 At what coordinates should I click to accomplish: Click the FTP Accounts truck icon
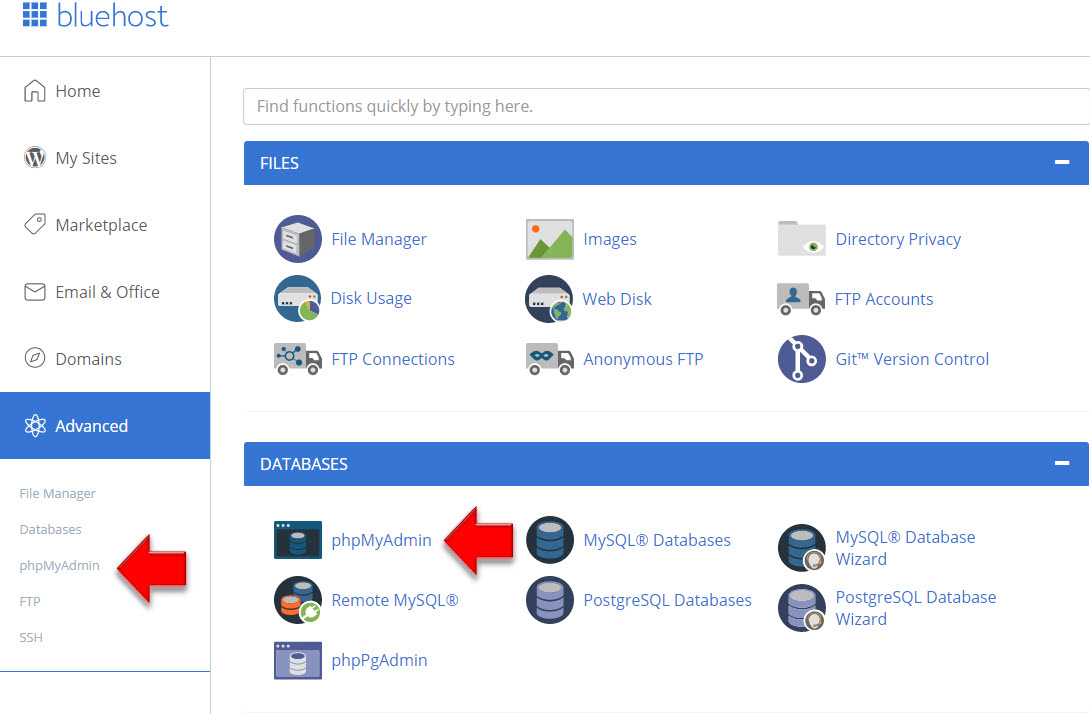click(801, 299)
